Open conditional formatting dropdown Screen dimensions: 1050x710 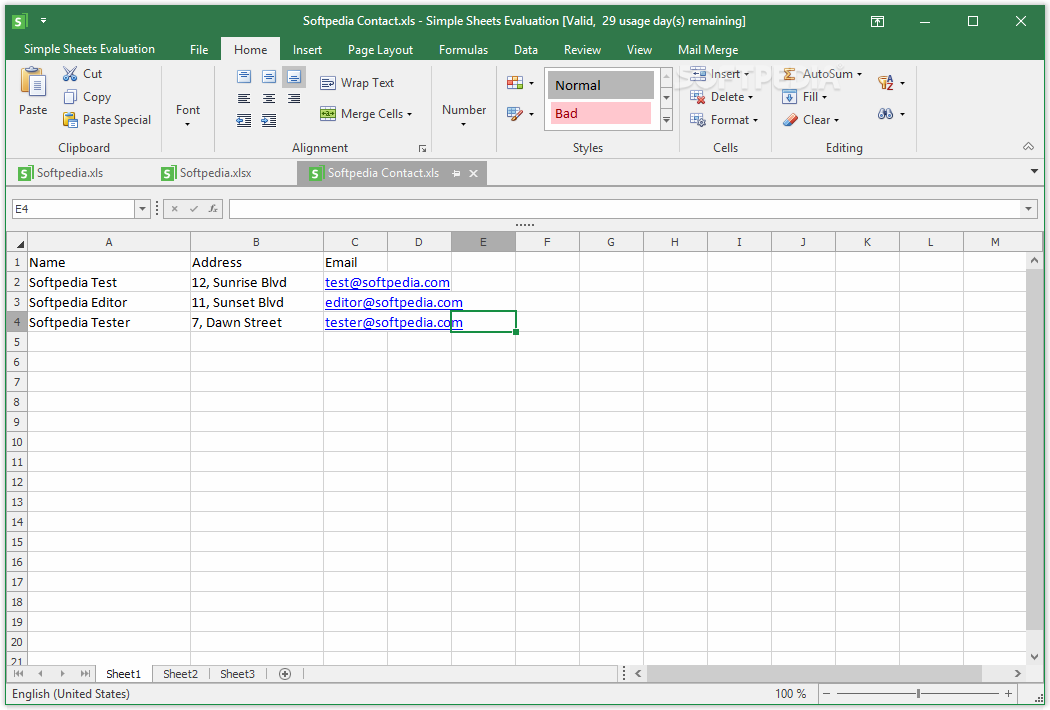pos(520,83)
